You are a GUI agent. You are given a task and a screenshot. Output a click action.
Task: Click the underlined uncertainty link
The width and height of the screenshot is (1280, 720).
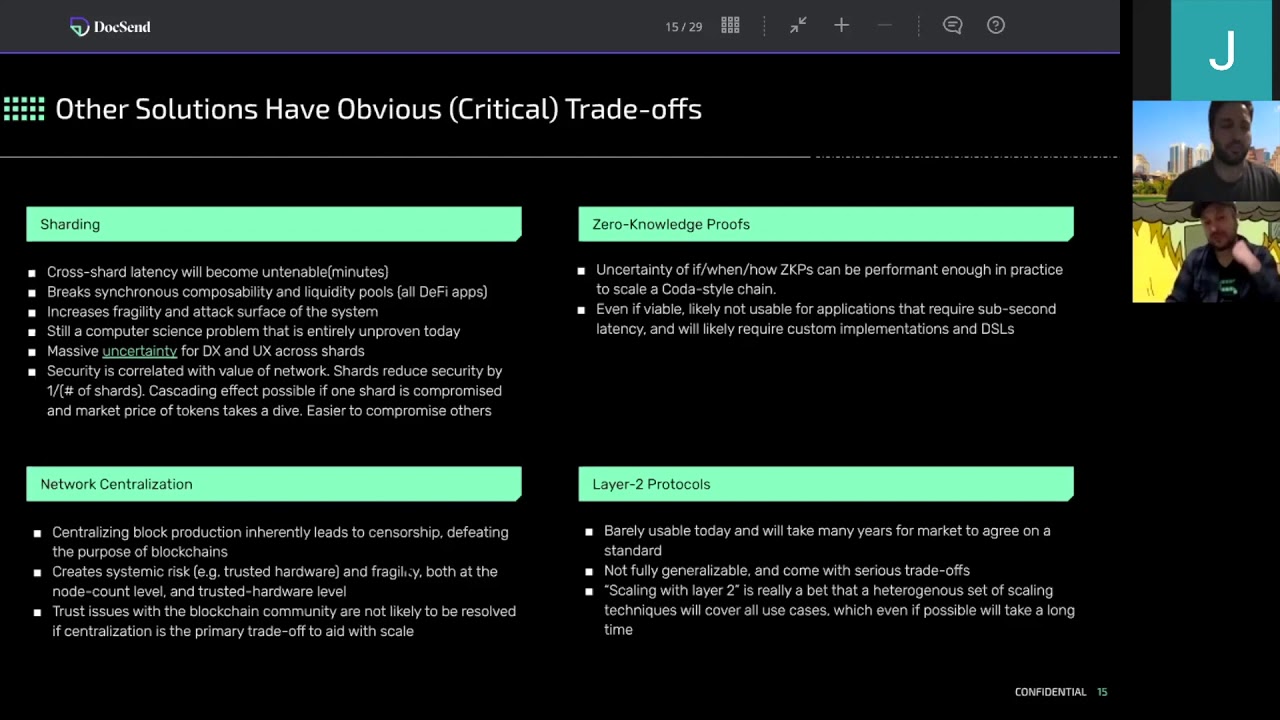point(139,351)
